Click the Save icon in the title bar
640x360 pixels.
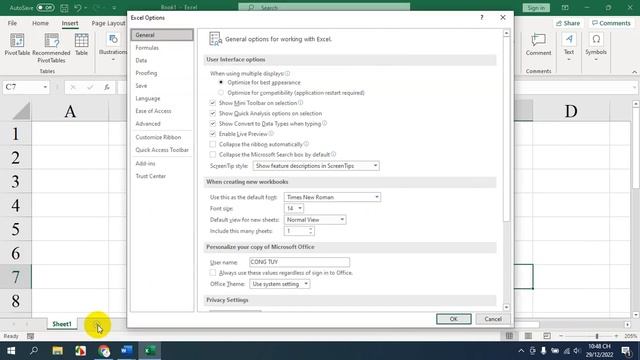64,8
